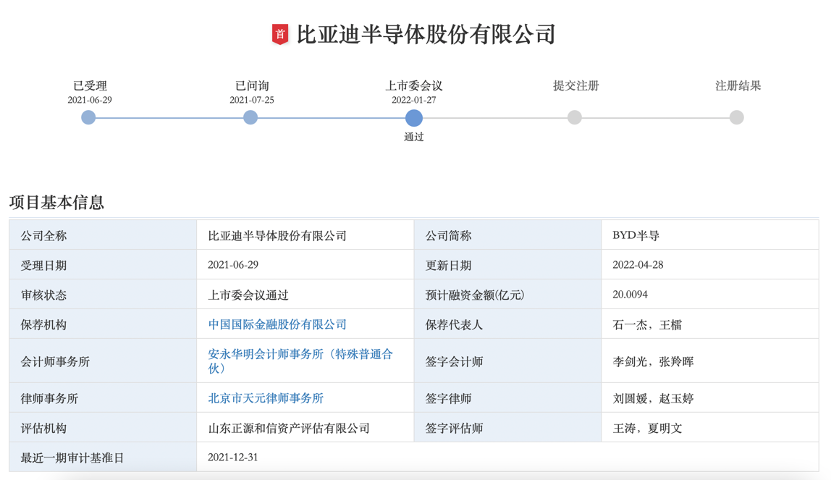Click the 已受理 stage marker dot
The image size is (832, 480).
pos(89,118)
